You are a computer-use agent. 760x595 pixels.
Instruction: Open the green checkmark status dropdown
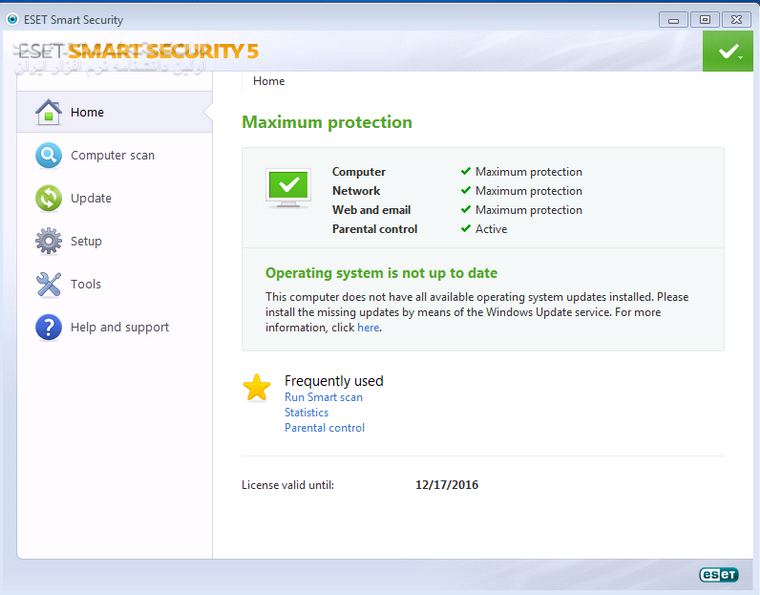728,51
